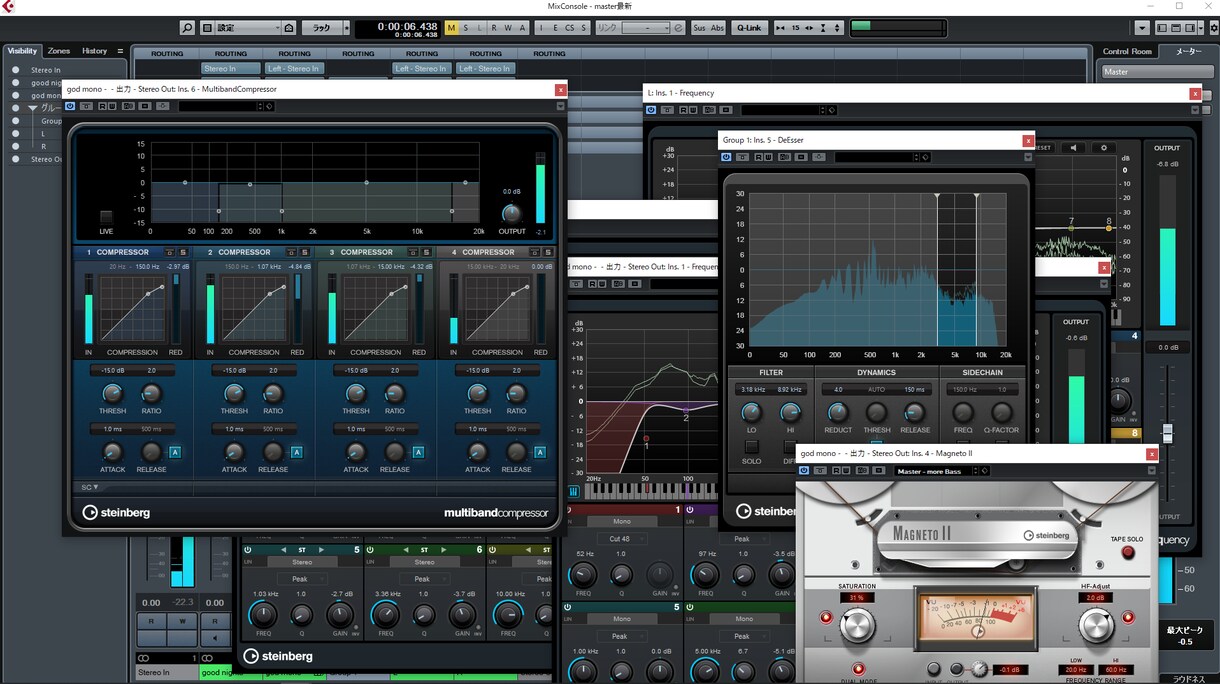
Task: Click the Magneto II plugin power icon
Action: [804, 471]
